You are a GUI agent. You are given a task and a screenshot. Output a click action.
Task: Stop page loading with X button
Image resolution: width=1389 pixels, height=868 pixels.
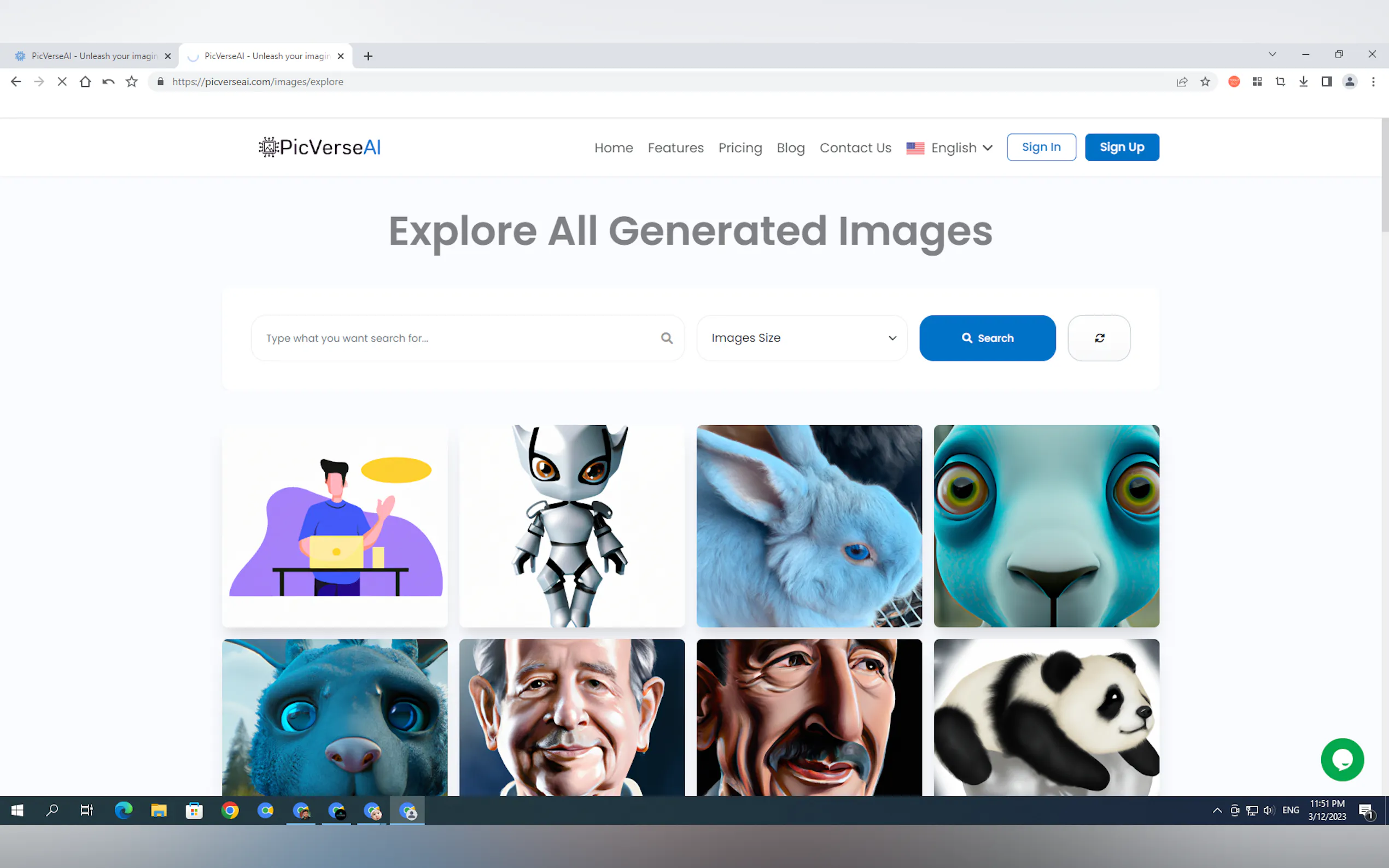[x=62, y=81]
